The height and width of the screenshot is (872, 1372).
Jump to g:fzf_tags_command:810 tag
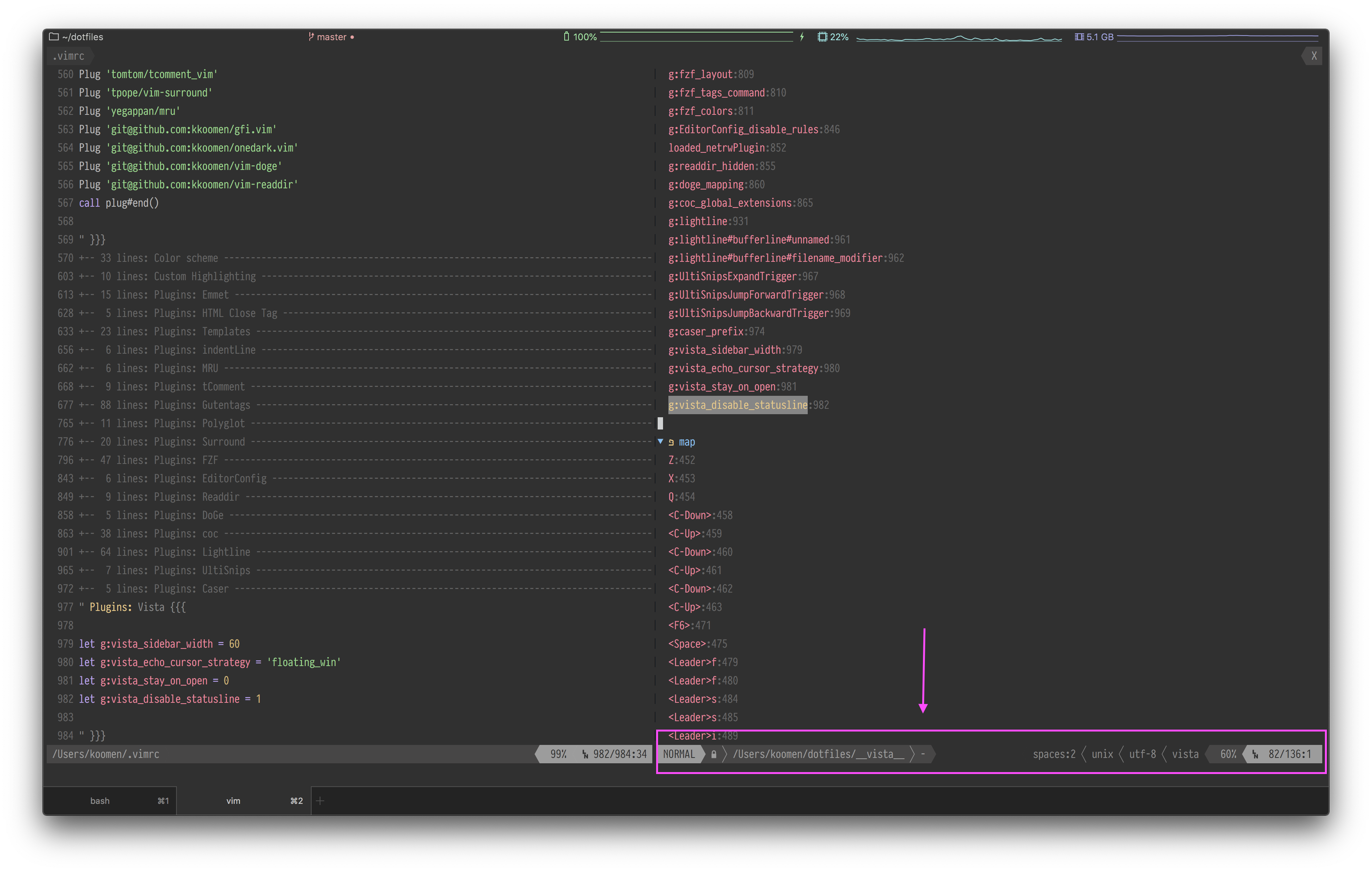click(x=727, y=92)
